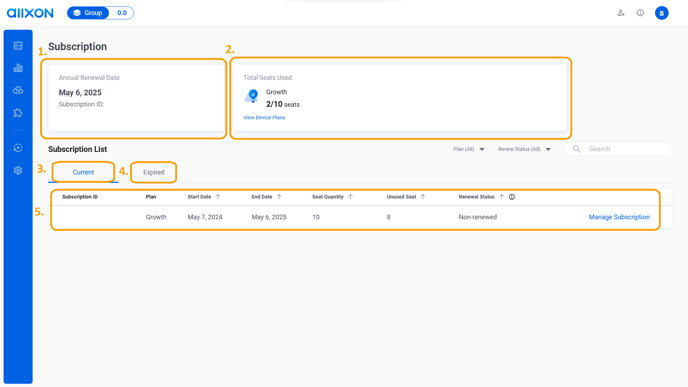688x387 pixels.
Task: Sort by Start Date column arrow
Action: [x=218, y=197]
